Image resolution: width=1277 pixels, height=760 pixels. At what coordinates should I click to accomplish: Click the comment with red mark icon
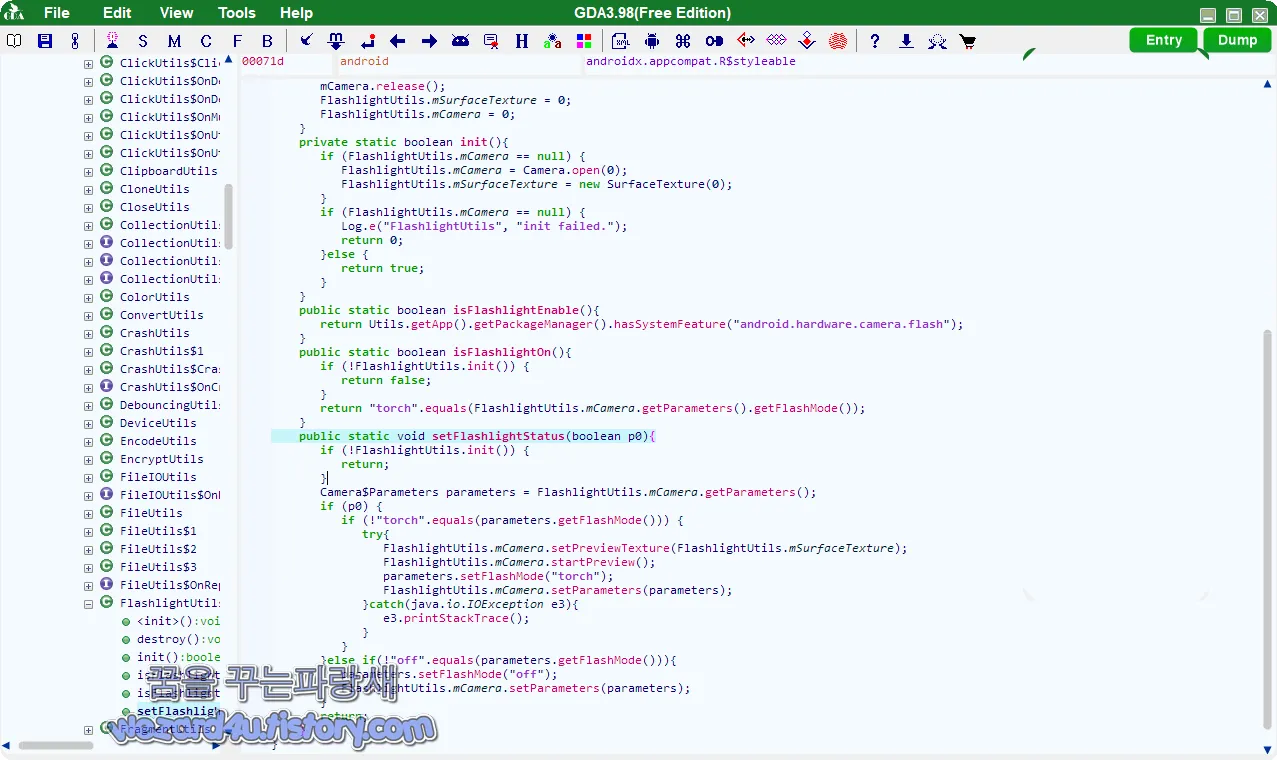click(491, 41)
